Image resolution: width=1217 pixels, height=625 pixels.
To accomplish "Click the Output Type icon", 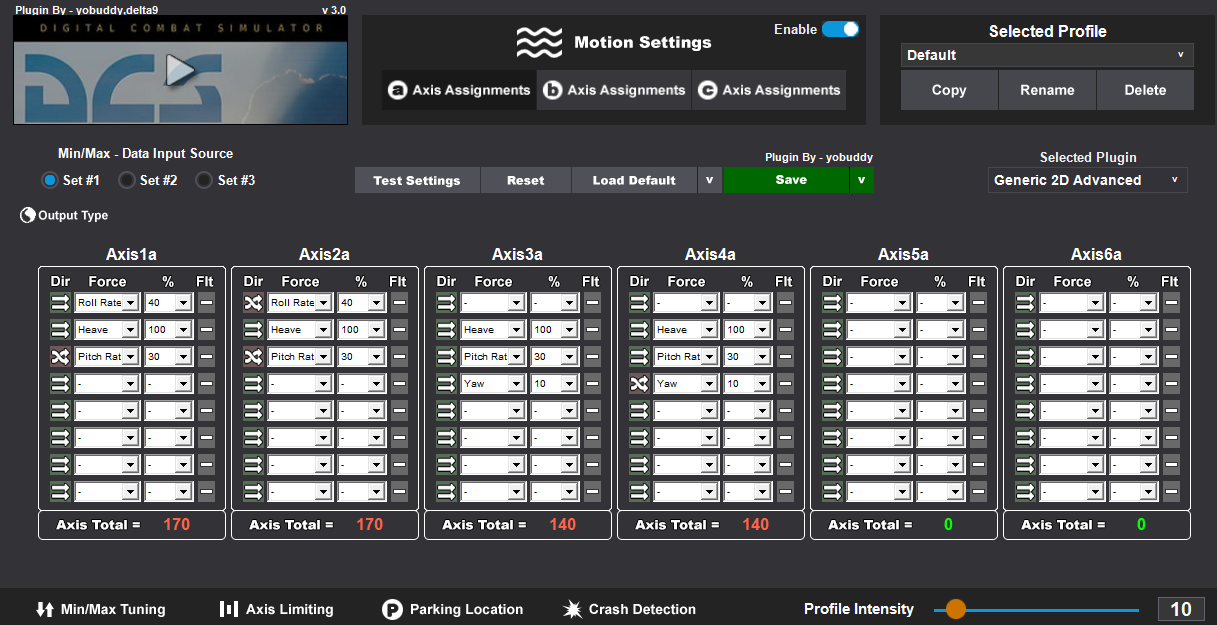I will 28,215.
